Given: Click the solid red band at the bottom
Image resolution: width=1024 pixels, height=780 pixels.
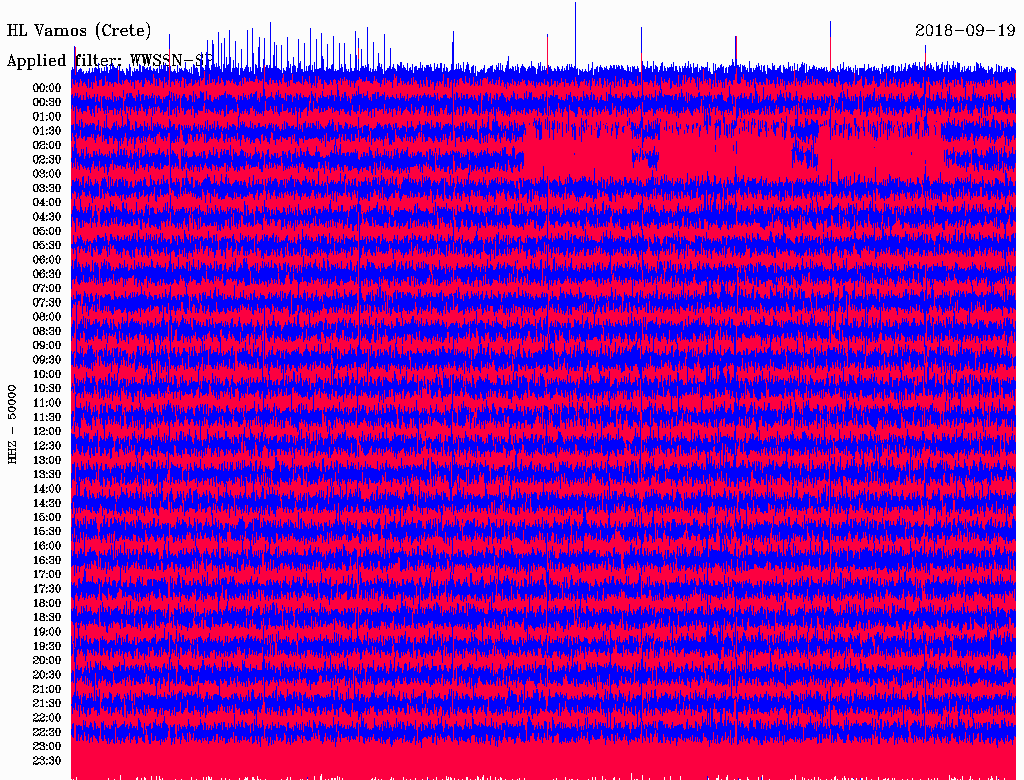Looking at the screenshot, I should [x=540, y=758].
